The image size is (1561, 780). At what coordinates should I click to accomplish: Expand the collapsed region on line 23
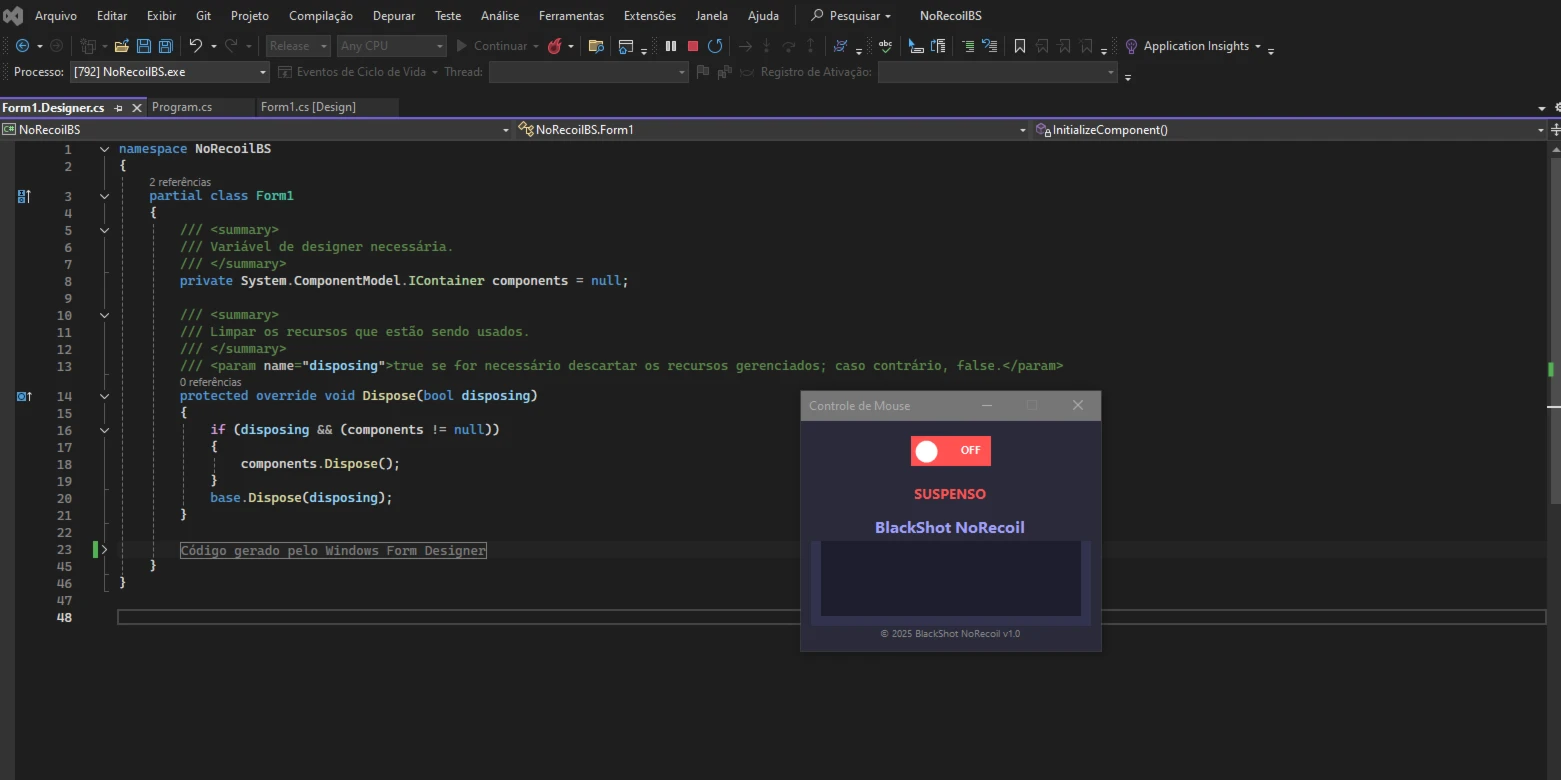[x=104, y=550]
